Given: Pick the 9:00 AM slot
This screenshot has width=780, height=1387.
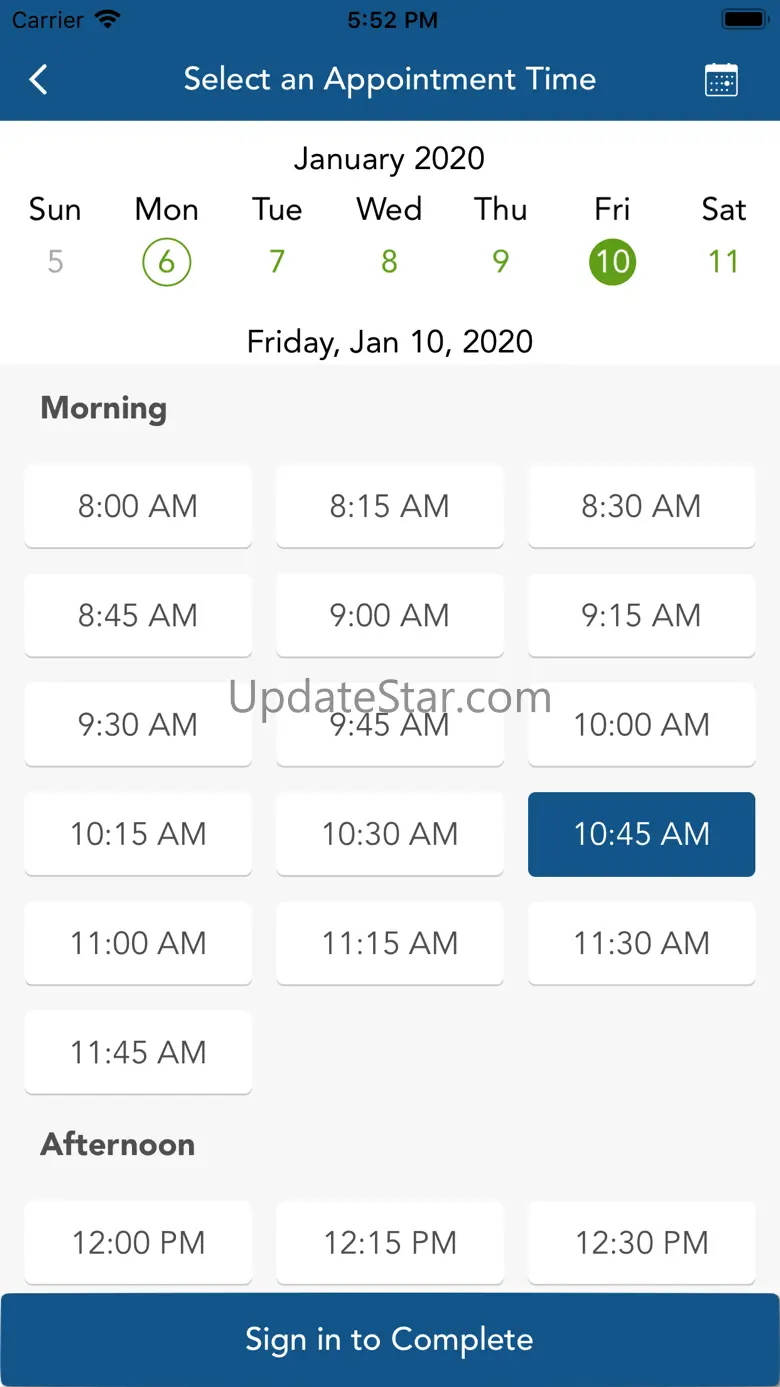Looking at the screenshot, I should 389,615.
